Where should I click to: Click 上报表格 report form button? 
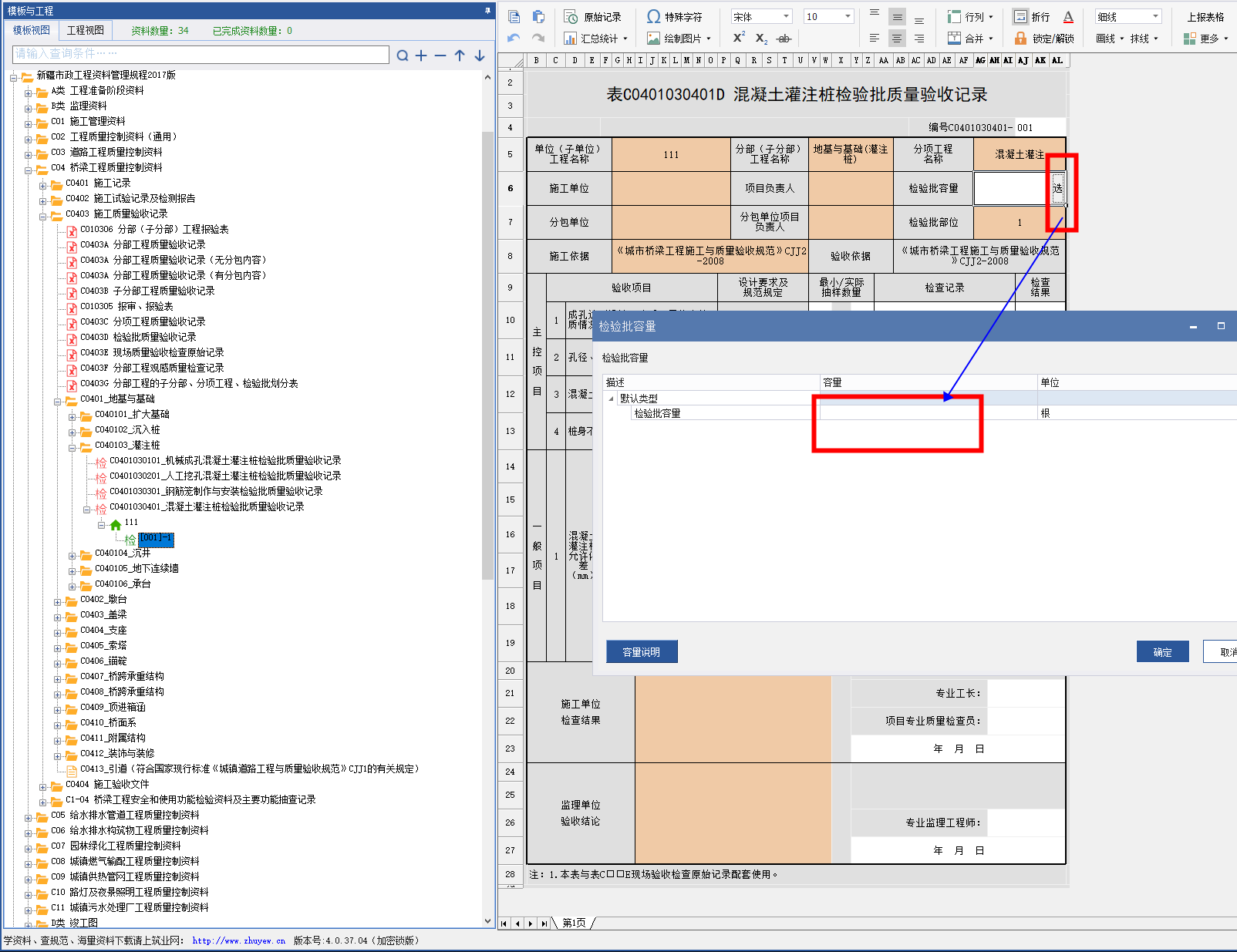[1205, 17]
